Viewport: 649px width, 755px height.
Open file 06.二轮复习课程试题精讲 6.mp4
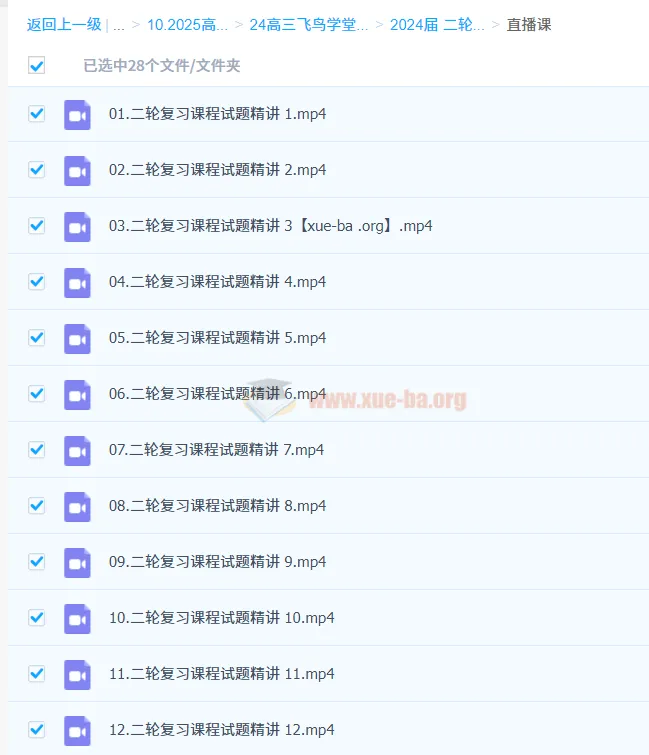click(217, 394)
